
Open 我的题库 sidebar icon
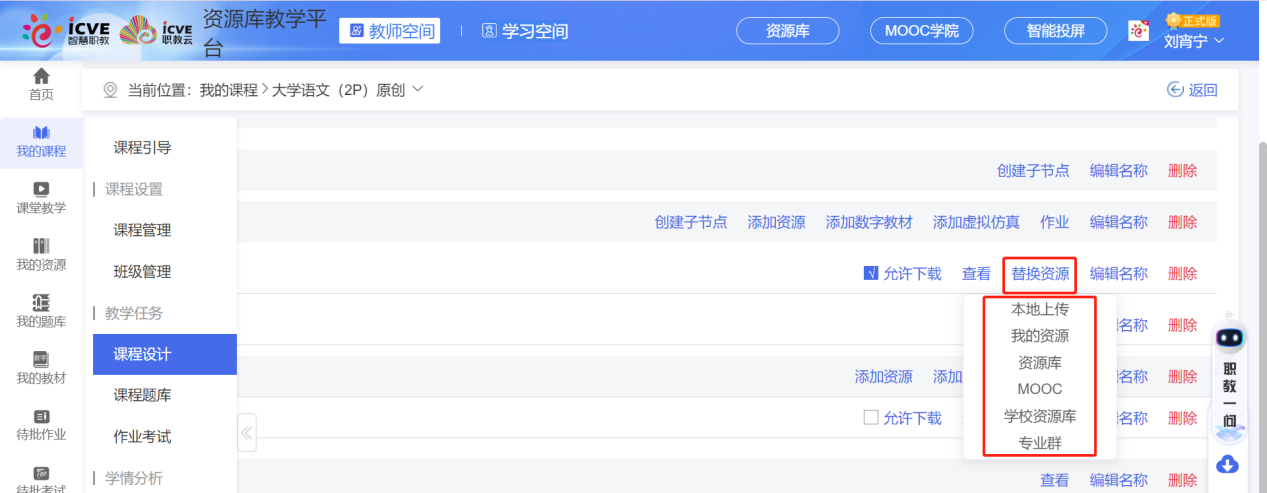tap(41, 303)
